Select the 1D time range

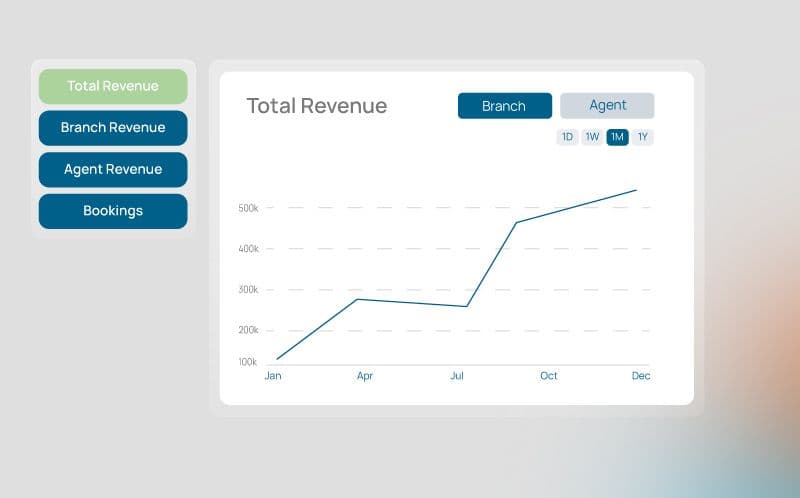pyautogui.click(x=567, y=137)
